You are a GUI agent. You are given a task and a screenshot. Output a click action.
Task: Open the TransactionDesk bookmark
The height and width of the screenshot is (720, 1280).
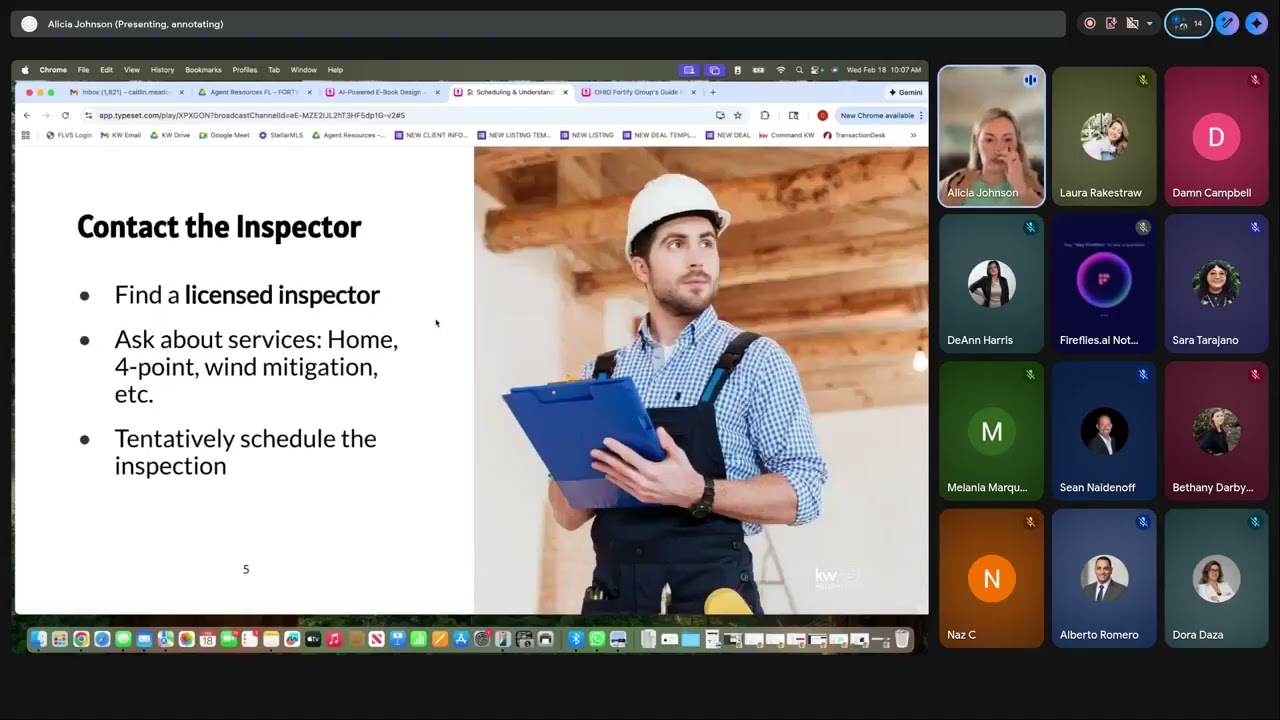pyautogui.click(x=855, y=135)
